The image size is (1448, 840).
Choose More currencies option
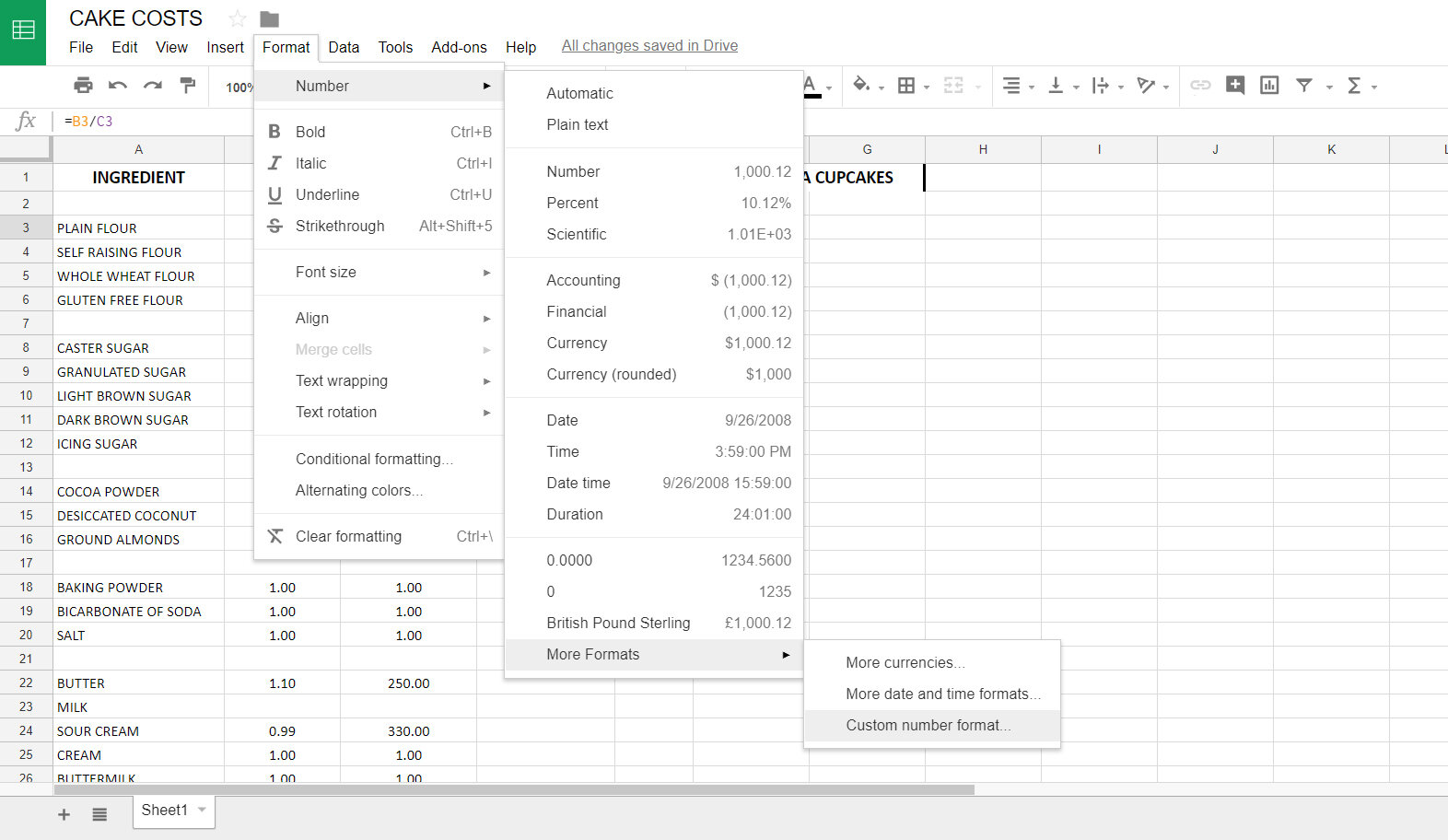[932, 663]
